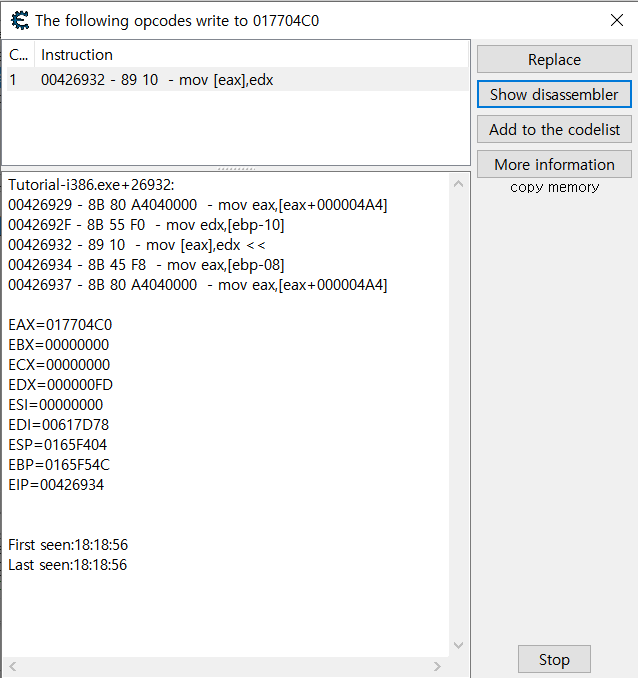
Task: Click the EAX=017704C0 register value
Action: (x=60, y=325)
